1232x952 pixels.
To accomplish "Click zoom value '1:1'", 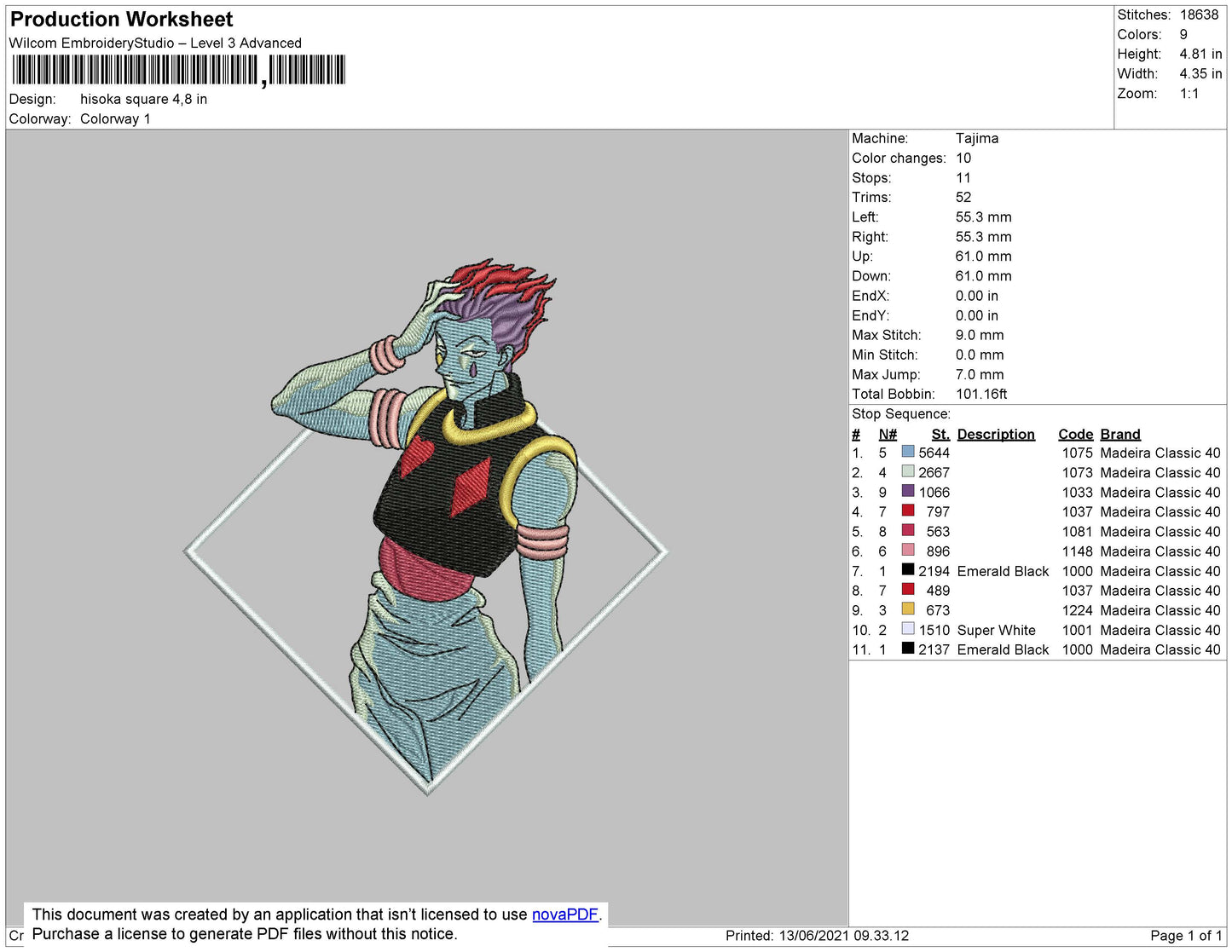I will [x=1189, y=94].
